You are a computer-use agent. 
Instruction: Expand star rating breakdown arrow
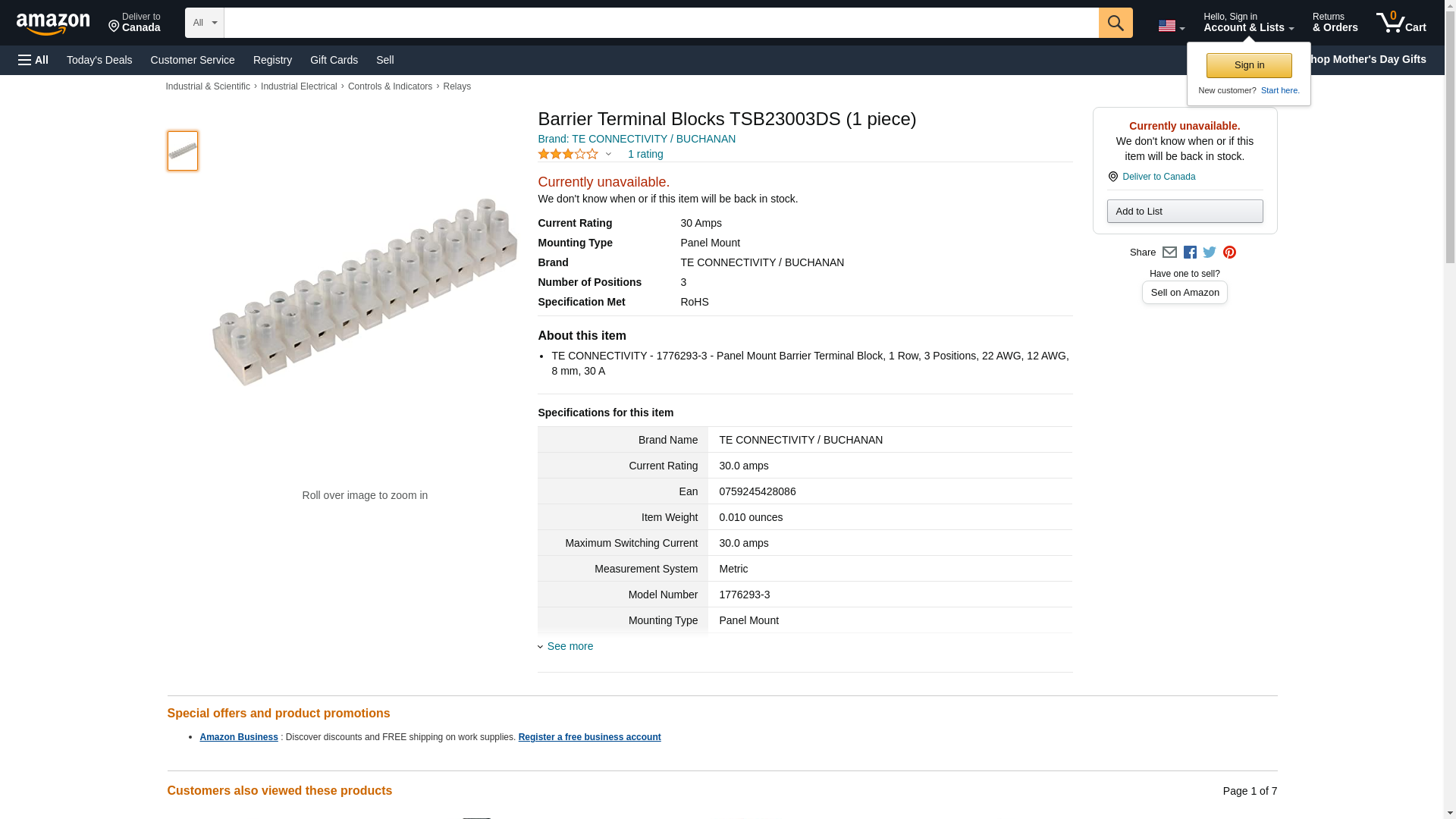(608, 155)
